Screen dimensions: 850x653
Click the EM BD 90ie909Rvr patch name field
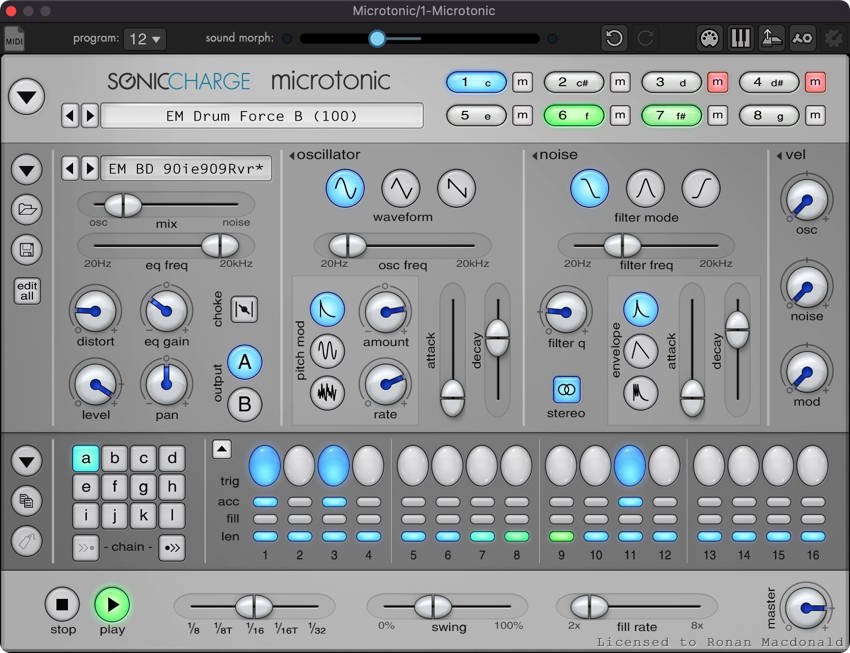[x=186, y=169]
